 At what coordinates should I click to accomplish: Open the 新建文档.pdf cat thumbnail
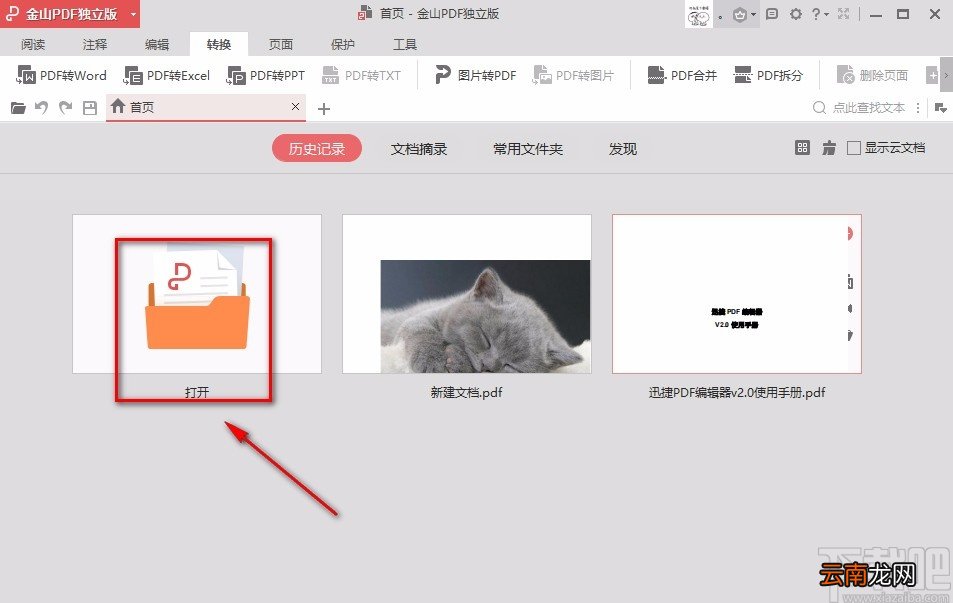point(467,294)
